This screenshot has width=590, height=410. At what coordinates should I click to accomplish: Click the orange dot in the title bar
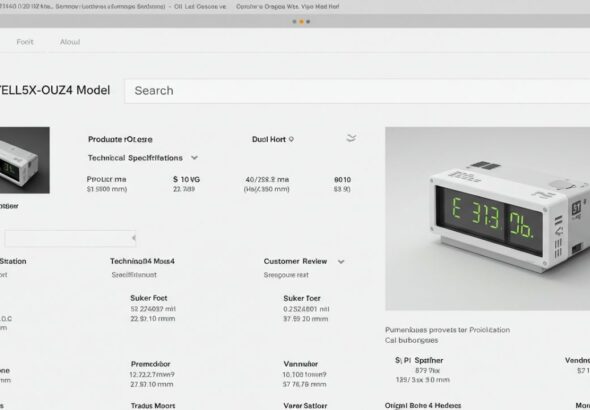pos(301,21)
